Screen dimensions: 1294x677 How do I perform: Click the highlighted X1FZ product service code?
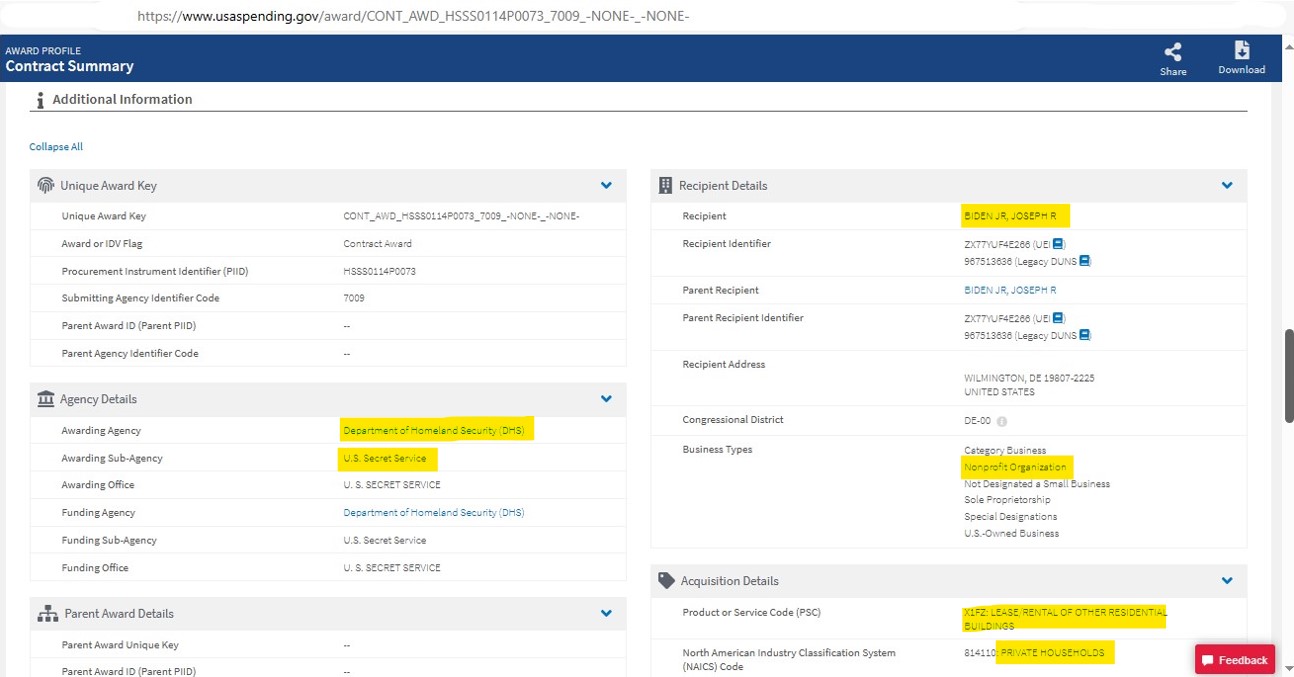(1065, 618)
